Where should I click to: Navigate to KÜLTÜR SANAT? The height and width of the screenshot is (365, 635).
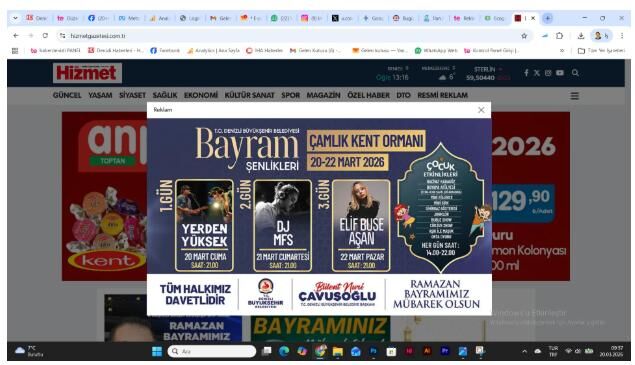point(249,95)
